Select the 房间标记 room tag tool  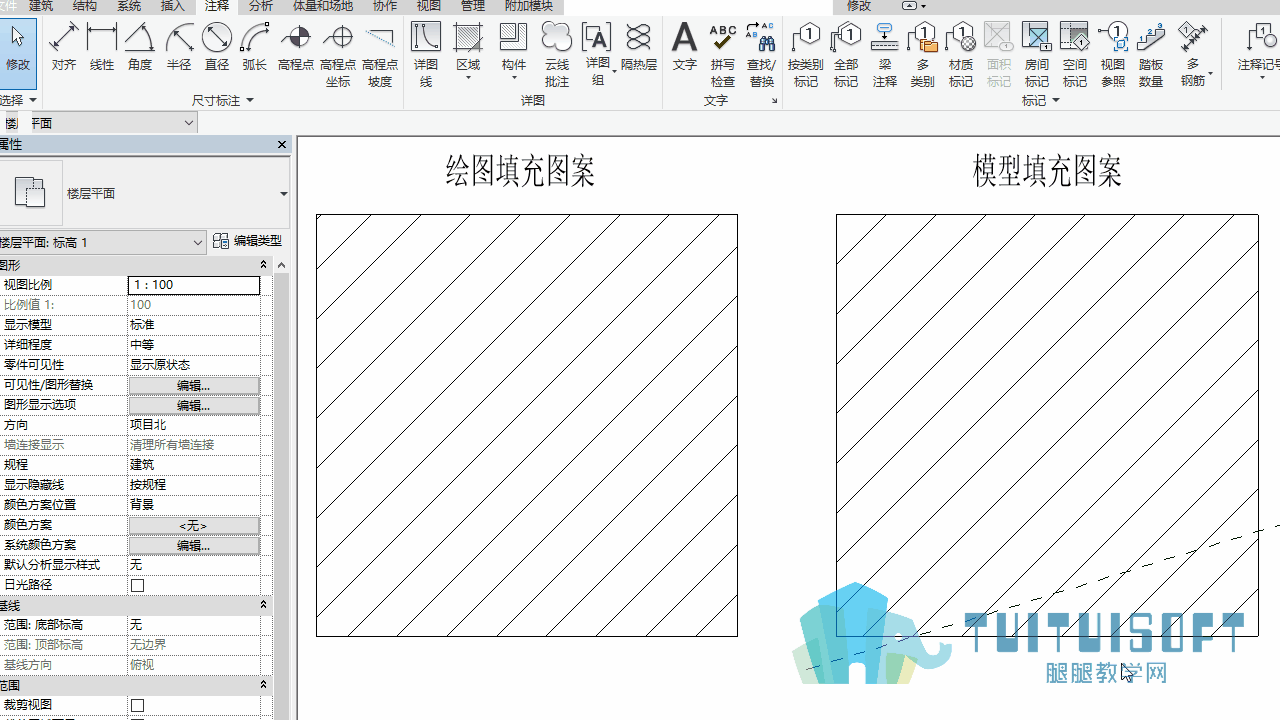tap(1037, 55)
